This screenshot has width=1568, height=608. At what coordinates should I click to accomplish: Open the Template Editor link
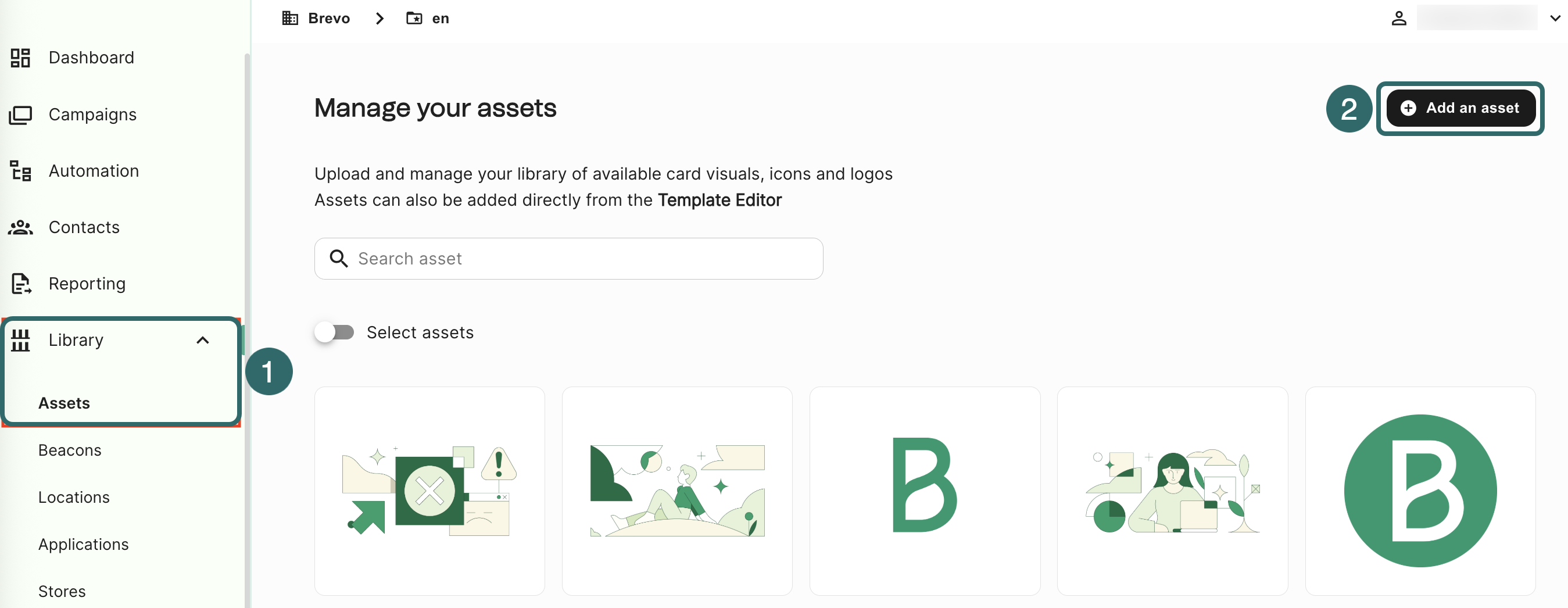point(719,200)
